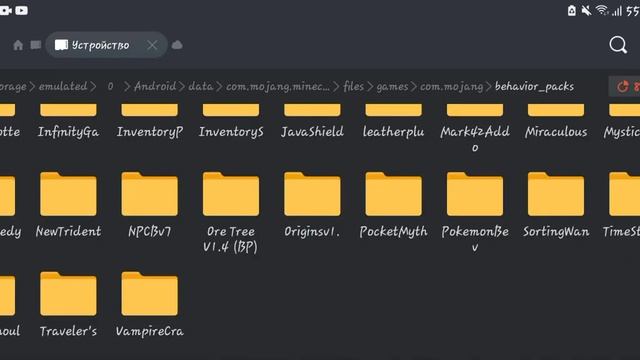640x360 pixels.
Task: Open the InventoryP folder
Action: tap(149, 121)
